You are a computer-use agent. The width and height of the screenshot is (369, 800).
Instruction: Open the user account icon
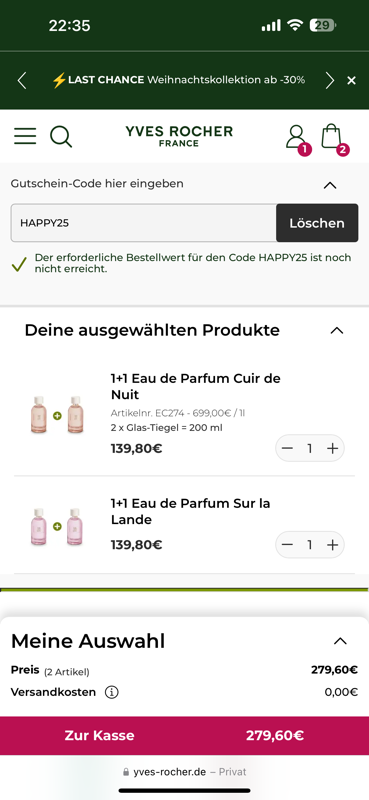click(x=297, y=138)
